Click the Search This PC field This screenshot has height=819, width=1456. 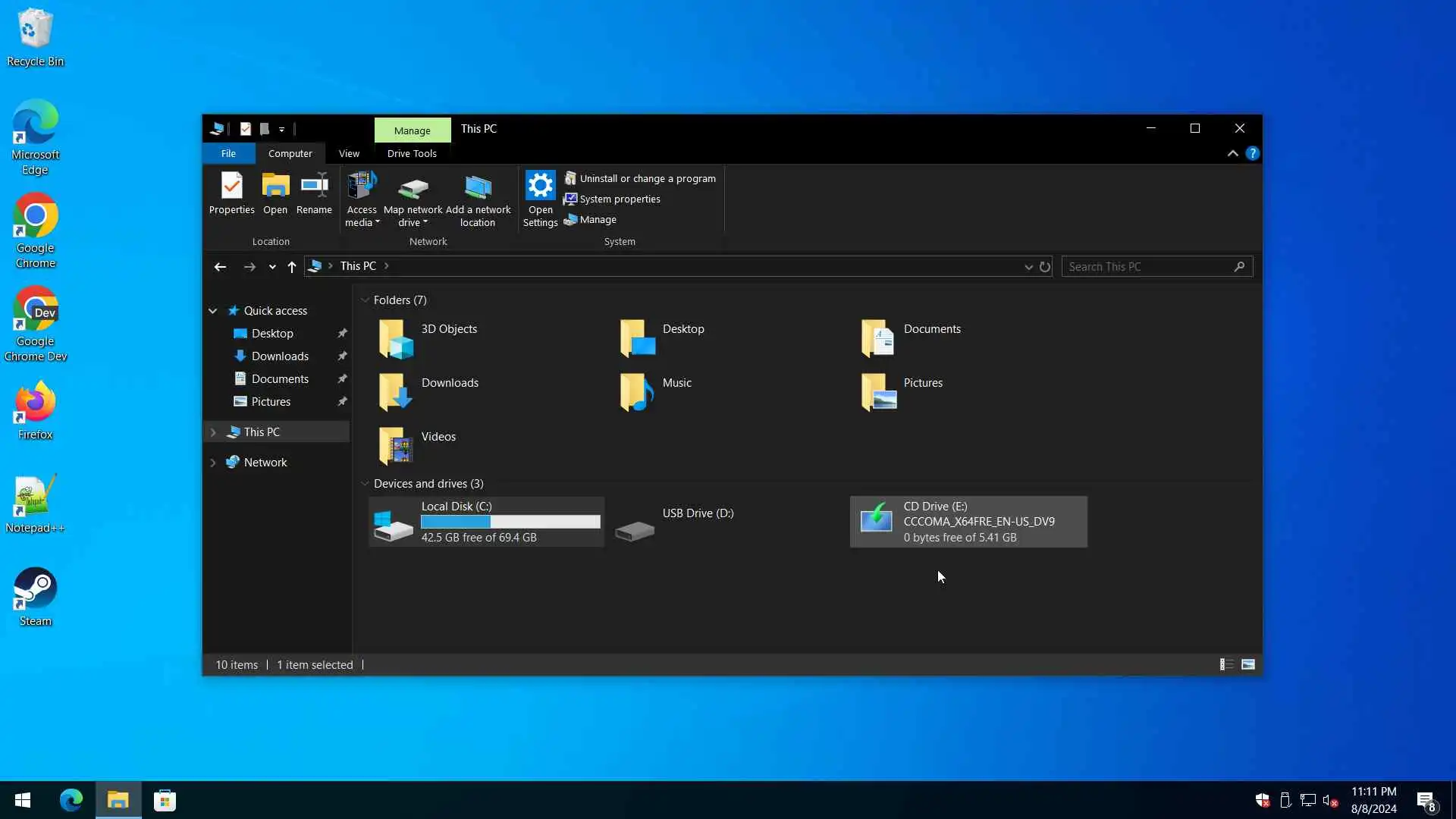pos(1148,267)
